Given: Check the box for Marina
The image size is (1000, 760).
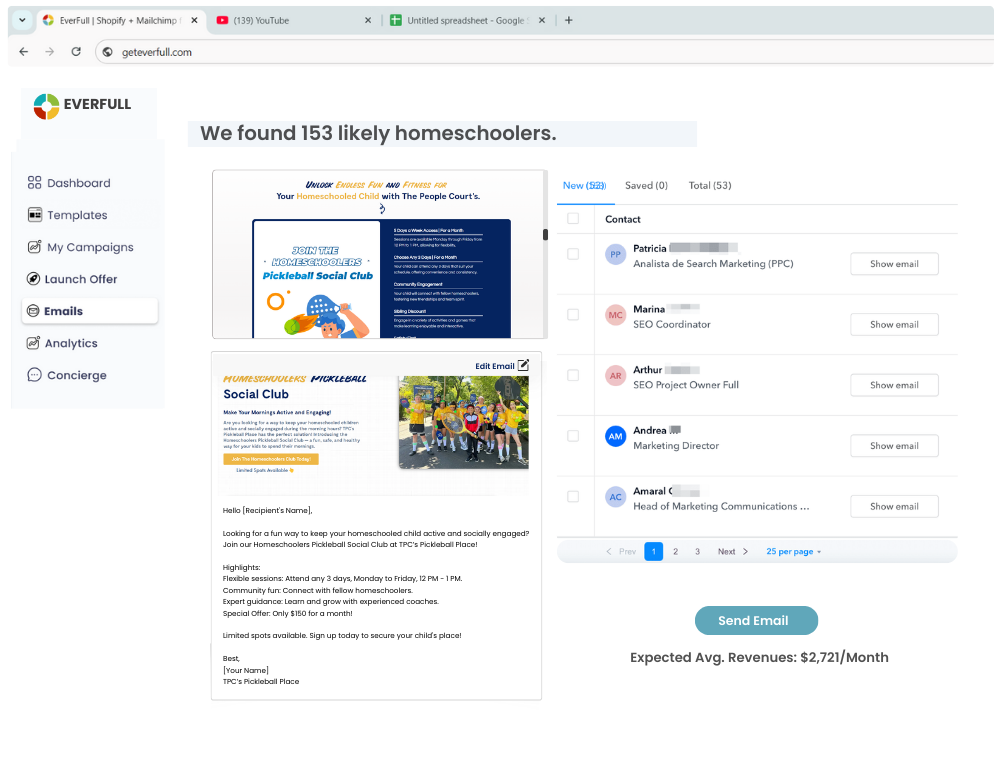Looking at the screenshot, I should [573, 314].
